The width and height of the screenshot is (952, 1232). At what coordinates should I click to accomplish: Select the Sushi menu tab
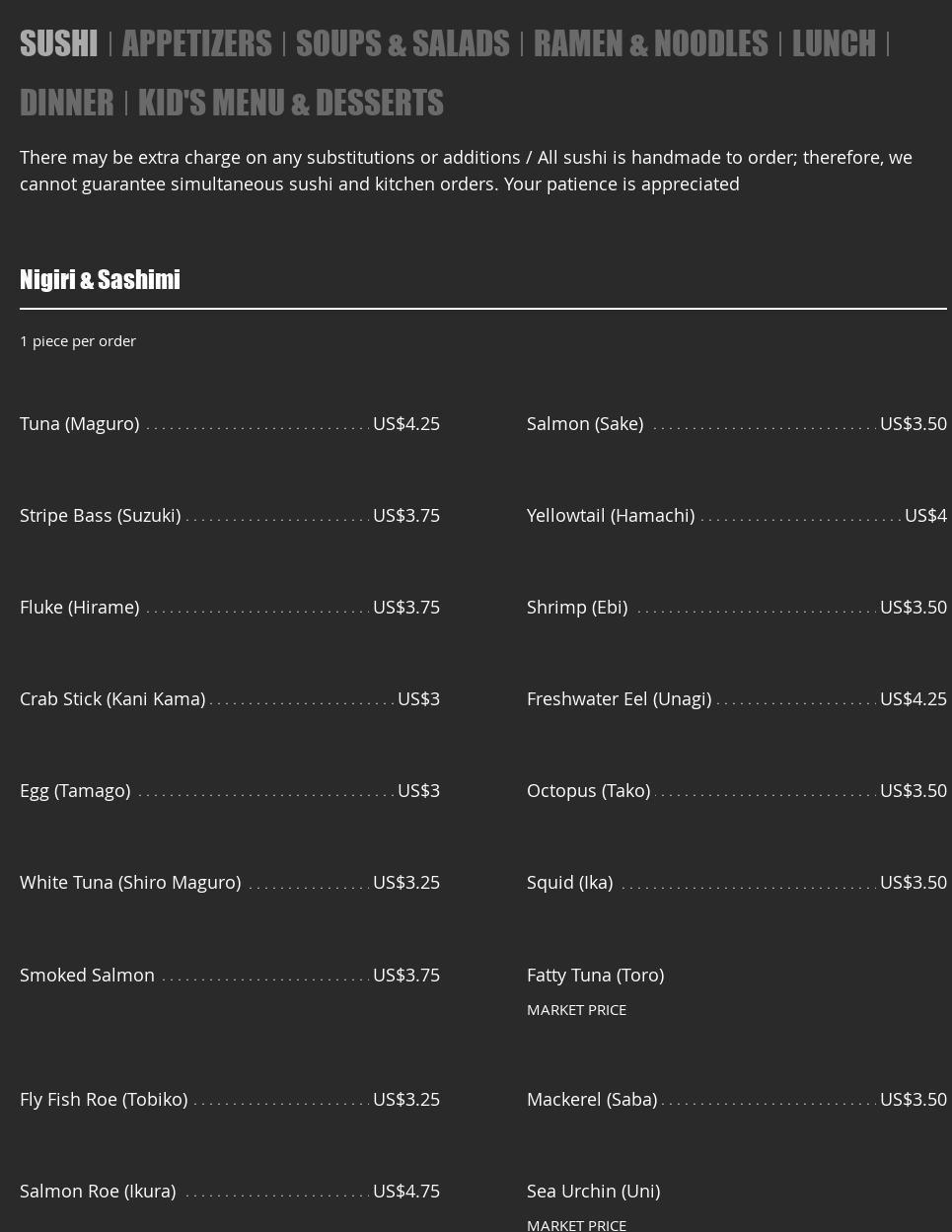58,43
